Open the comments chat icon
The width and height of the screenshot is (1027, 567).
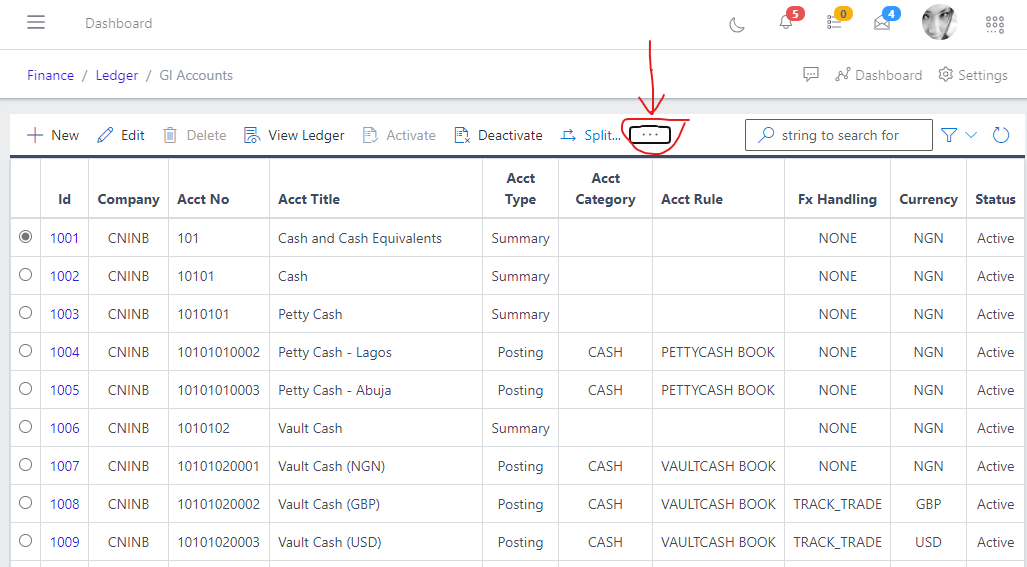811,75
